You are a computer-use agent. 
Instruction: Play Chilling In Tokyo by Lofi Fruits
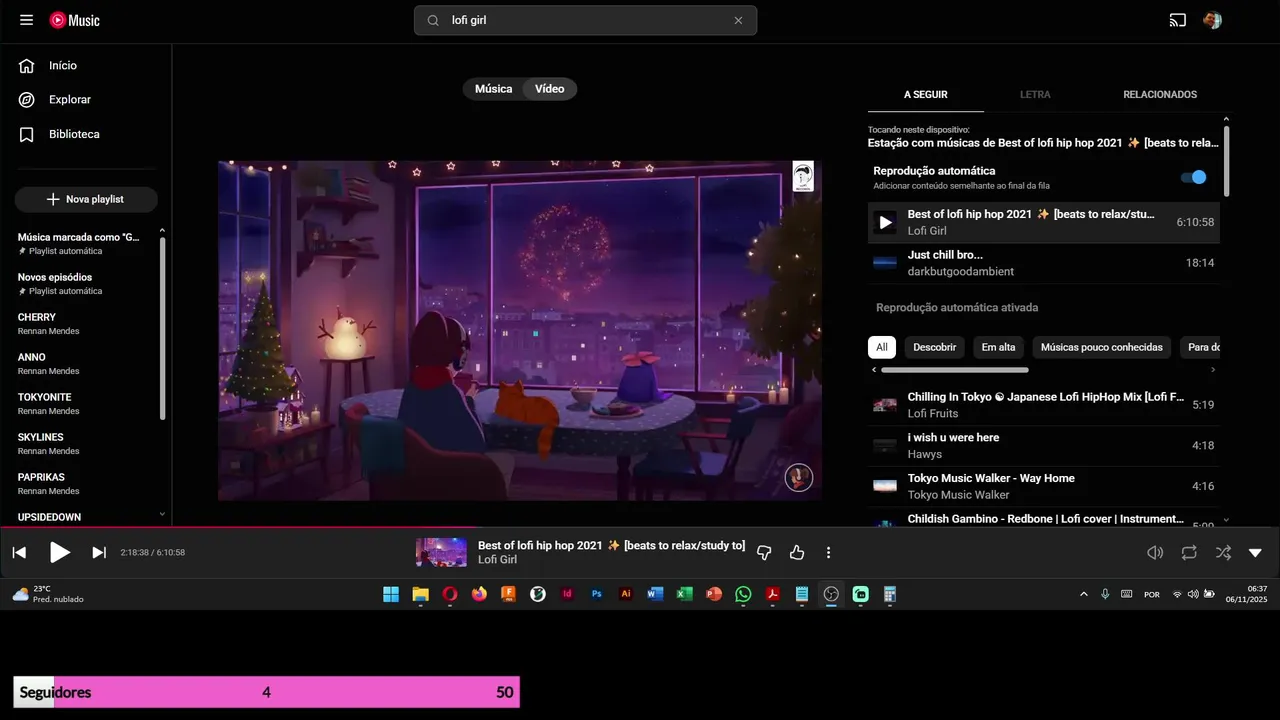1044,405
